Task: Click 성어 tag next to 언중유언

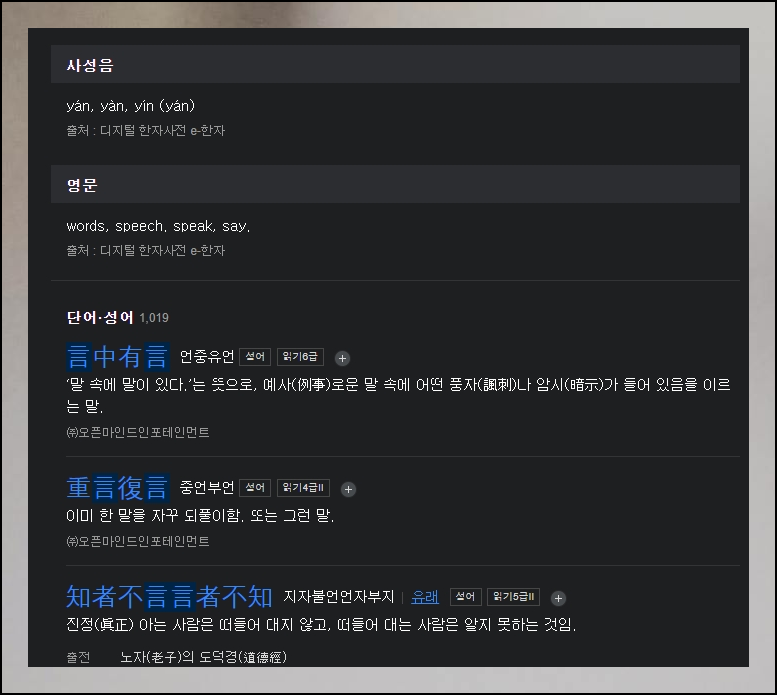Action: (255, 357)
